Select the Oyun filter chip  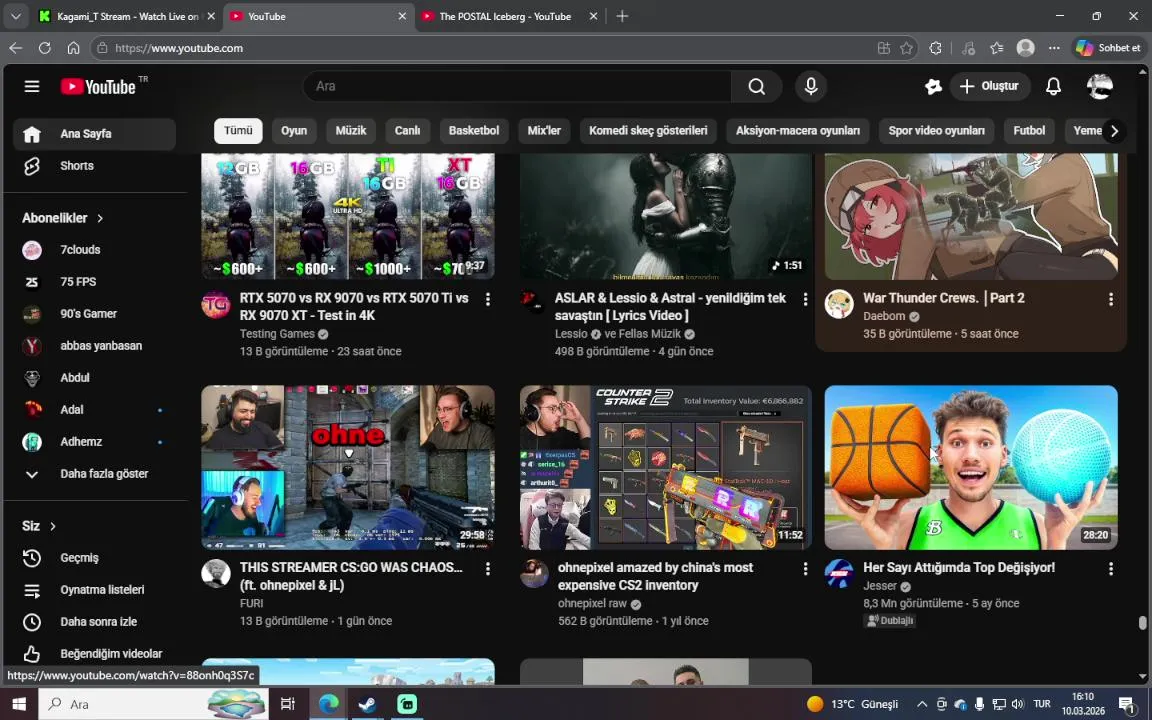[x=294, y=131]
